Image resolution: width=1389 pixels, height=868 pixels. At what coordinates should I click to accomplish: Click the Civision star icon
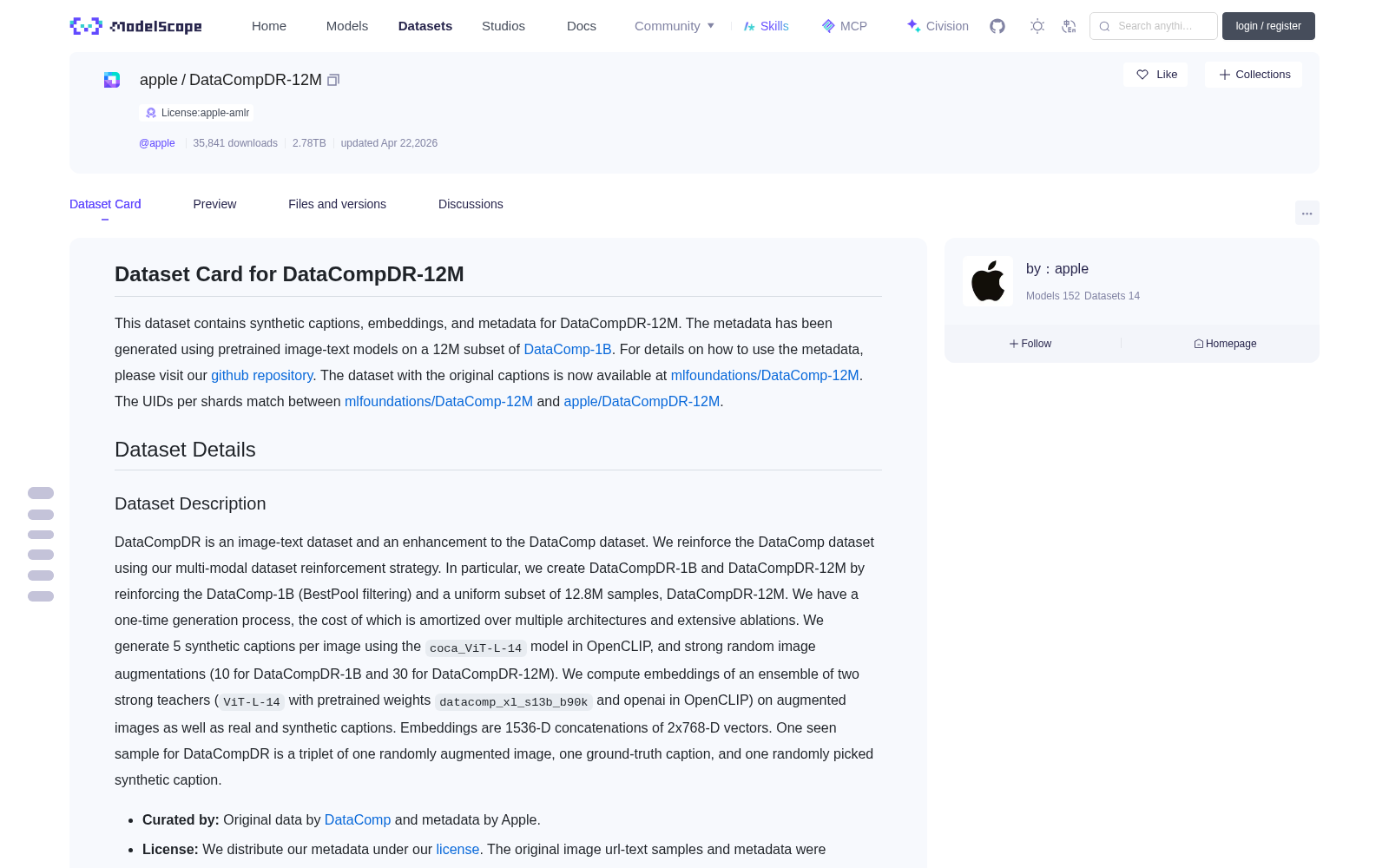point(913,26)
